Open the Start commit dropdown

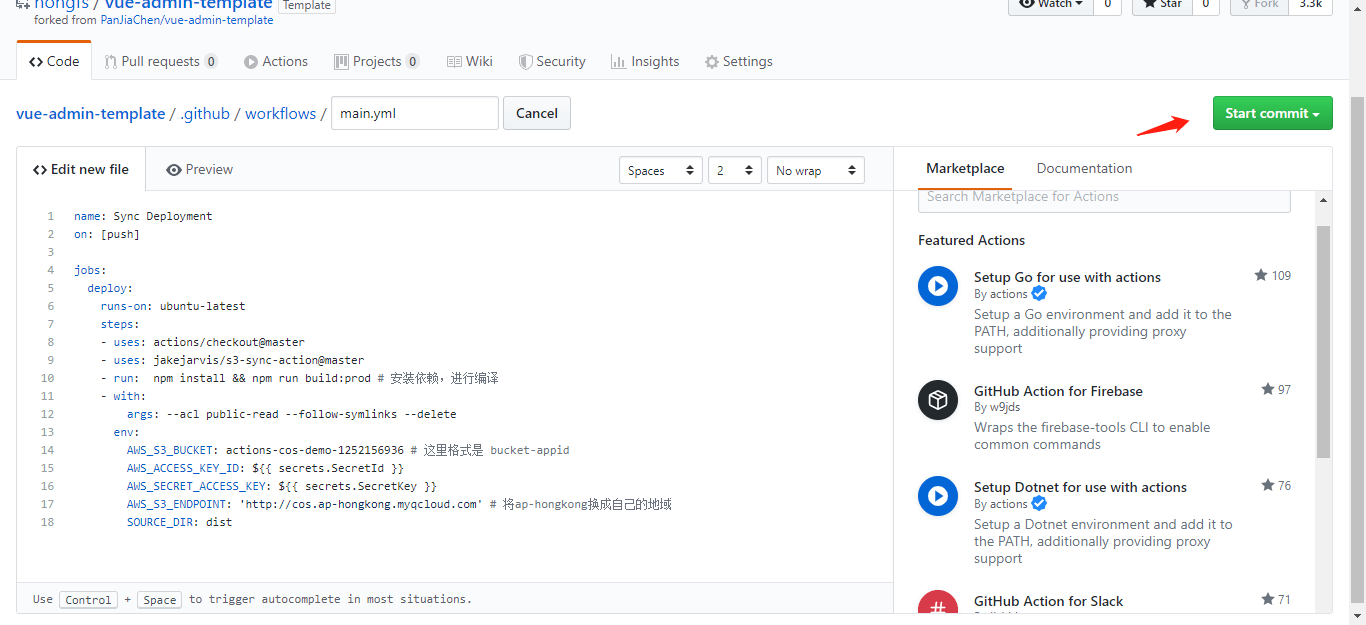pos(1273,113)
